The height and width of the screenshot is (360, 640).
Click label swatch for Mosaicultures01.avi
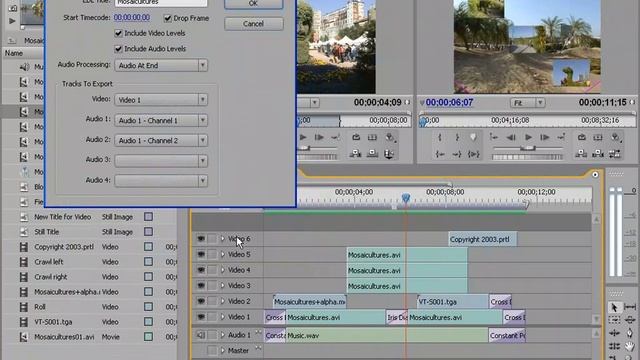148,337
